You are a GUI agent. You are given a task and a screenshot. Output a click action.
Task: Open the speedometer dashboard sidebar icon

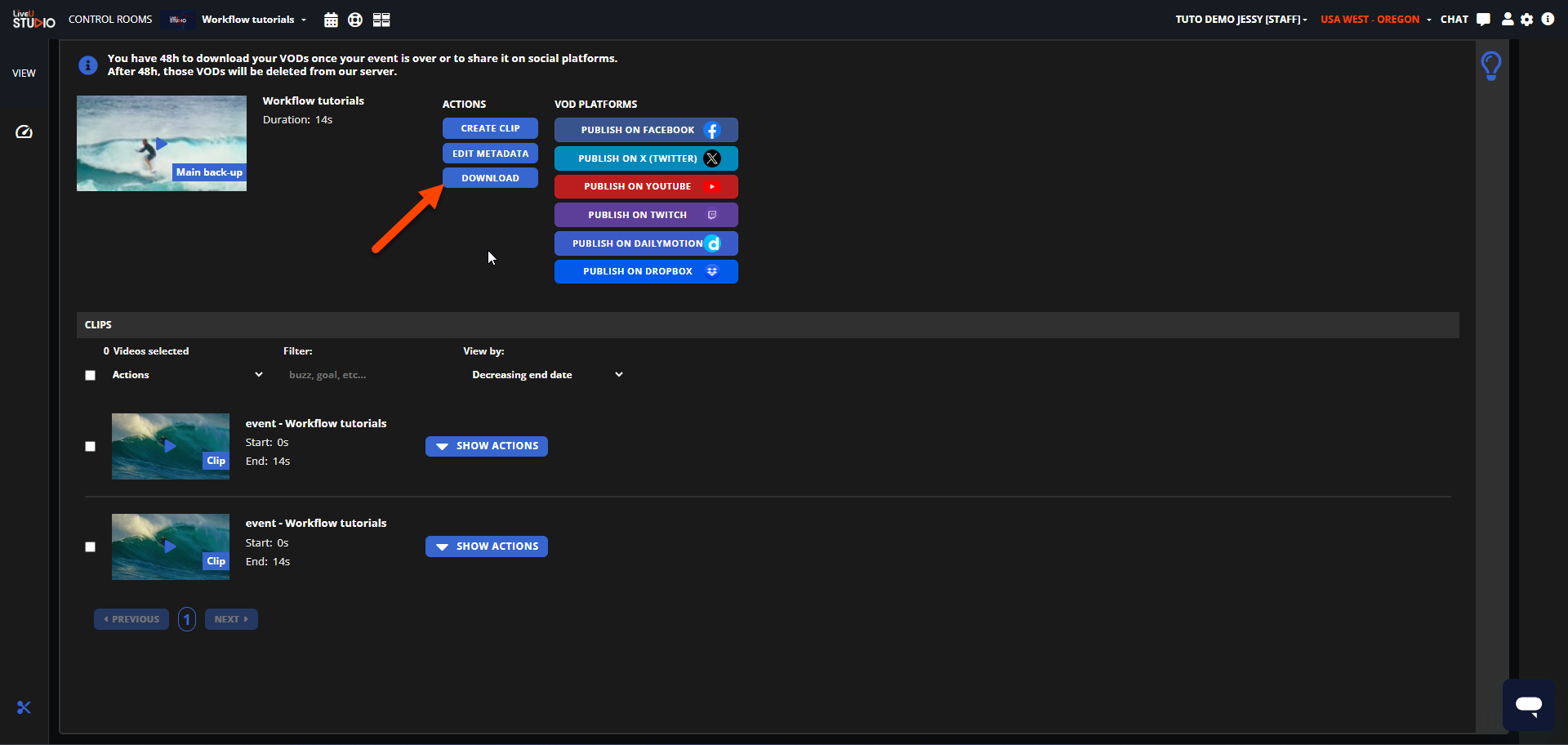24,132
